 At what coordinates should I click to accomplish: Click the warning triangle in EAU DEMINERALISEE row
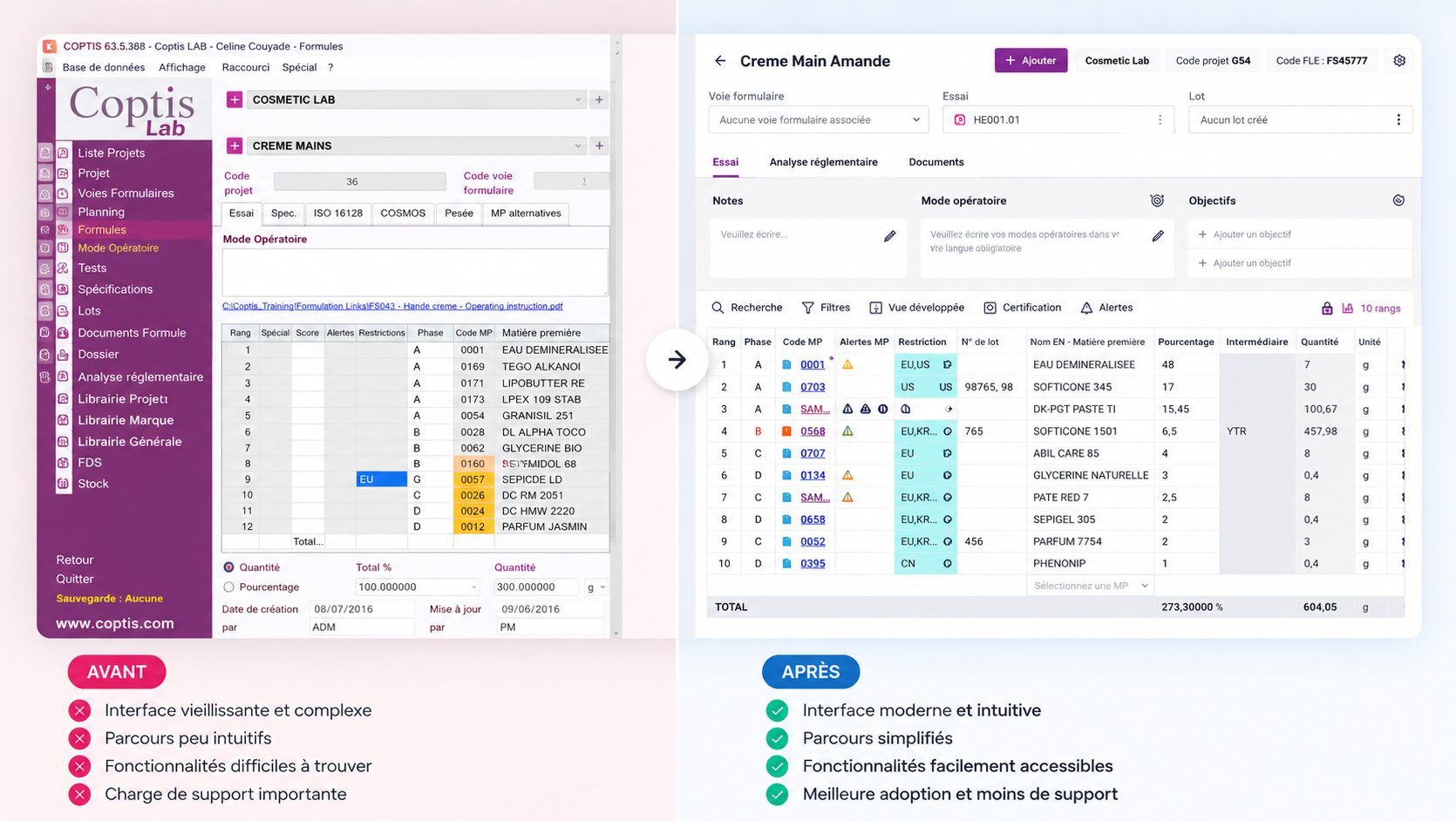(x=847, y=365)
